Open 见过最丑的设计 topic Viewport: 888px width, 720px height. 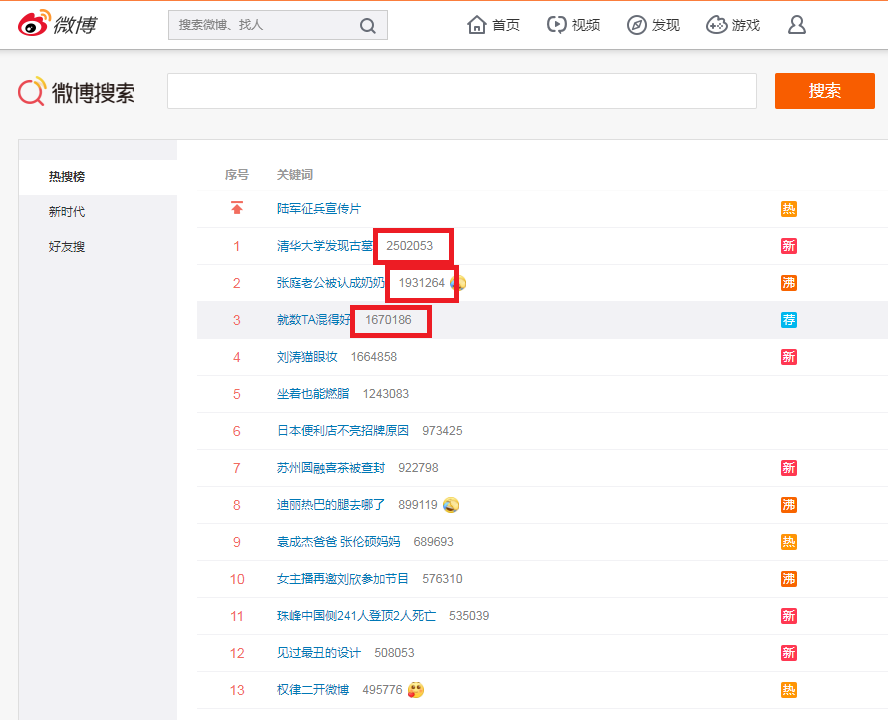(x=319, y=653)
